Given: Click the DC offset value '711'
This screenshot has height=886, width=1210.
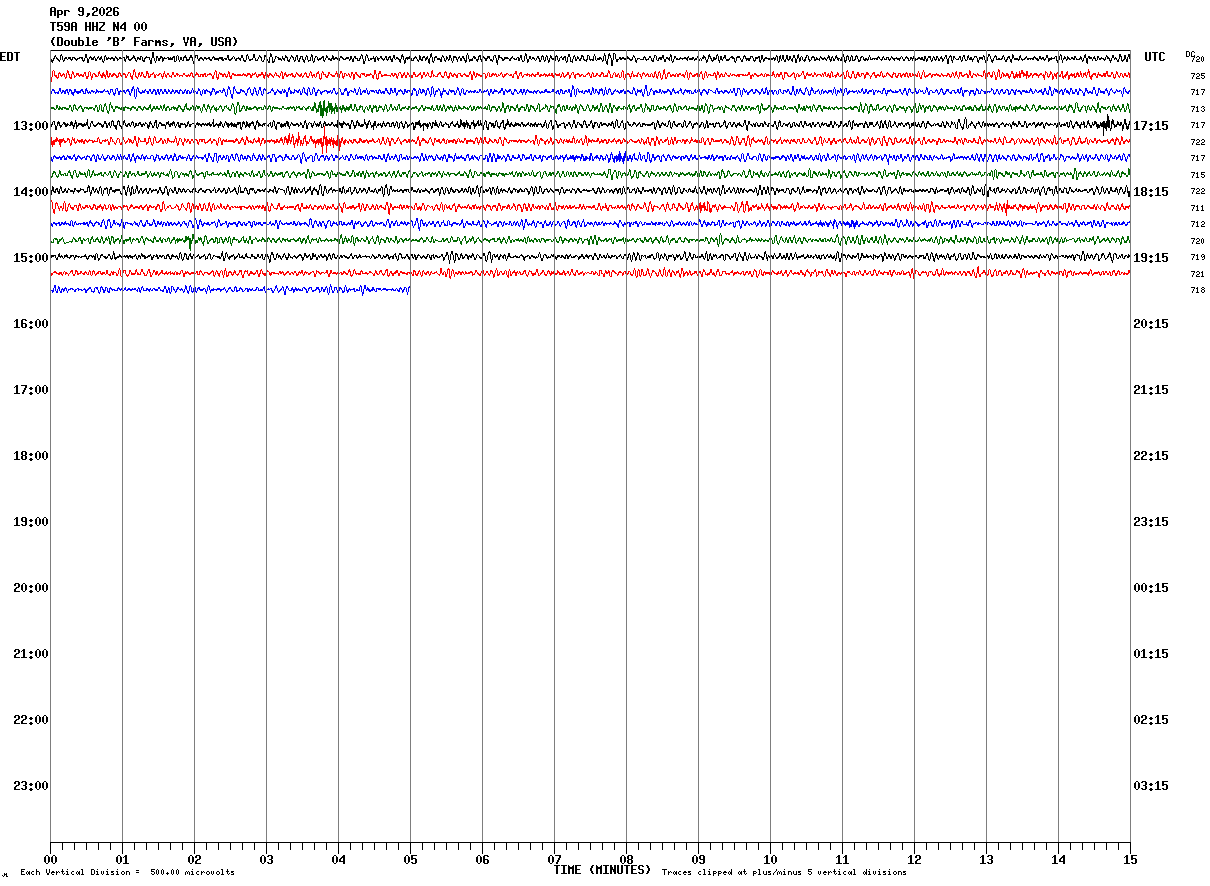Looking at the screenshot, I should (x=1197, y=208).
